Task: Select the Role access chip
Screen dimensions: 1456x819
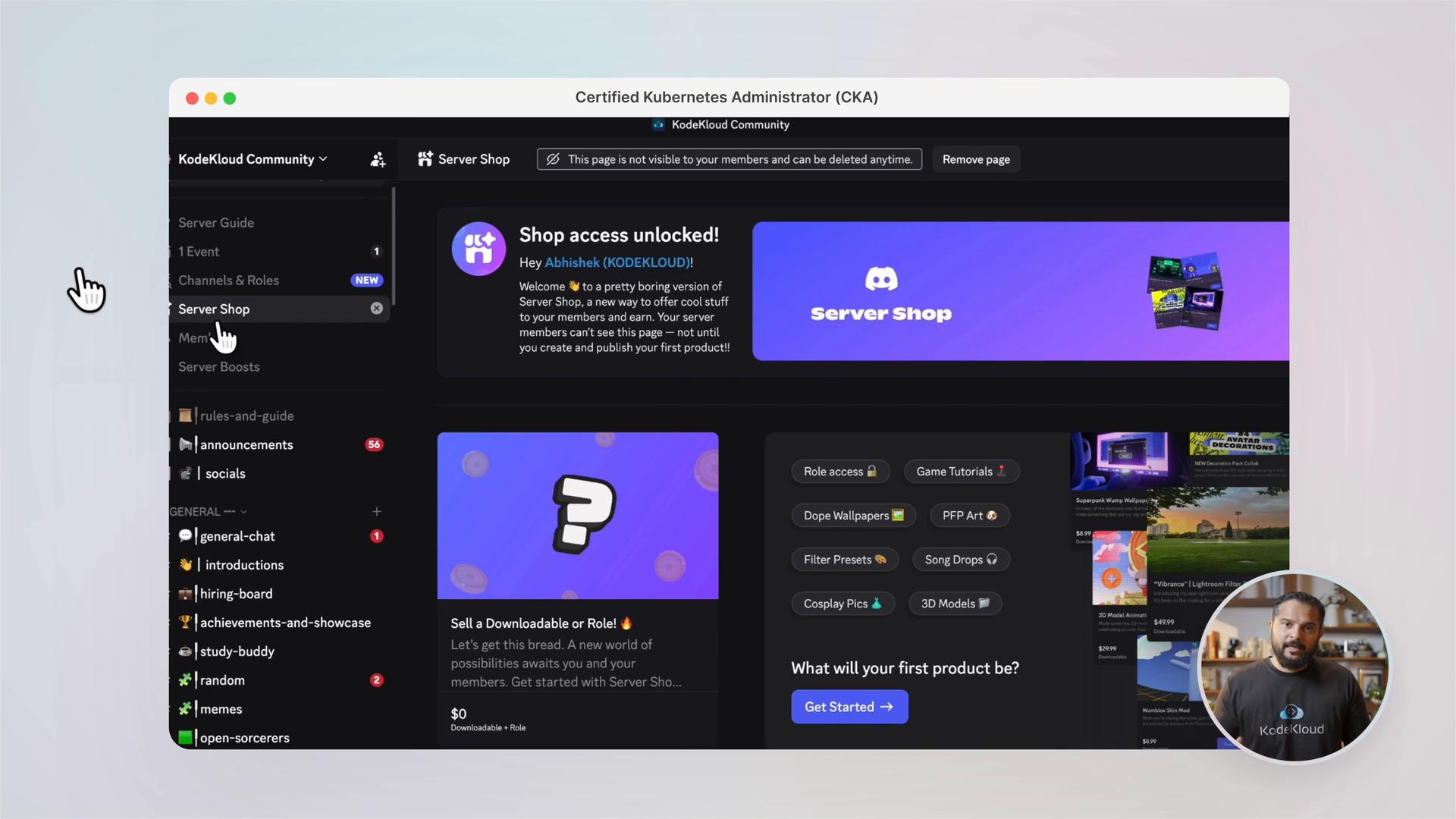Action: click(x=840, y=472)
